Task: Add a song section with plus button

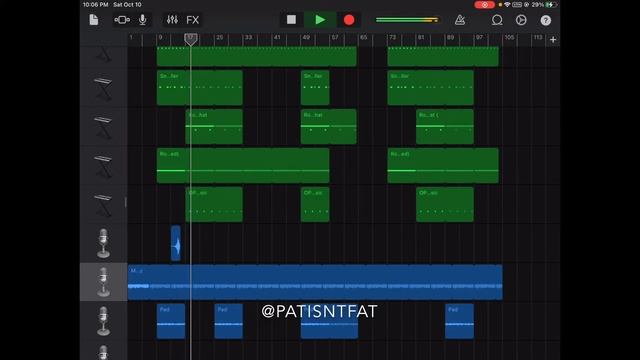Action: coord(553,40)
